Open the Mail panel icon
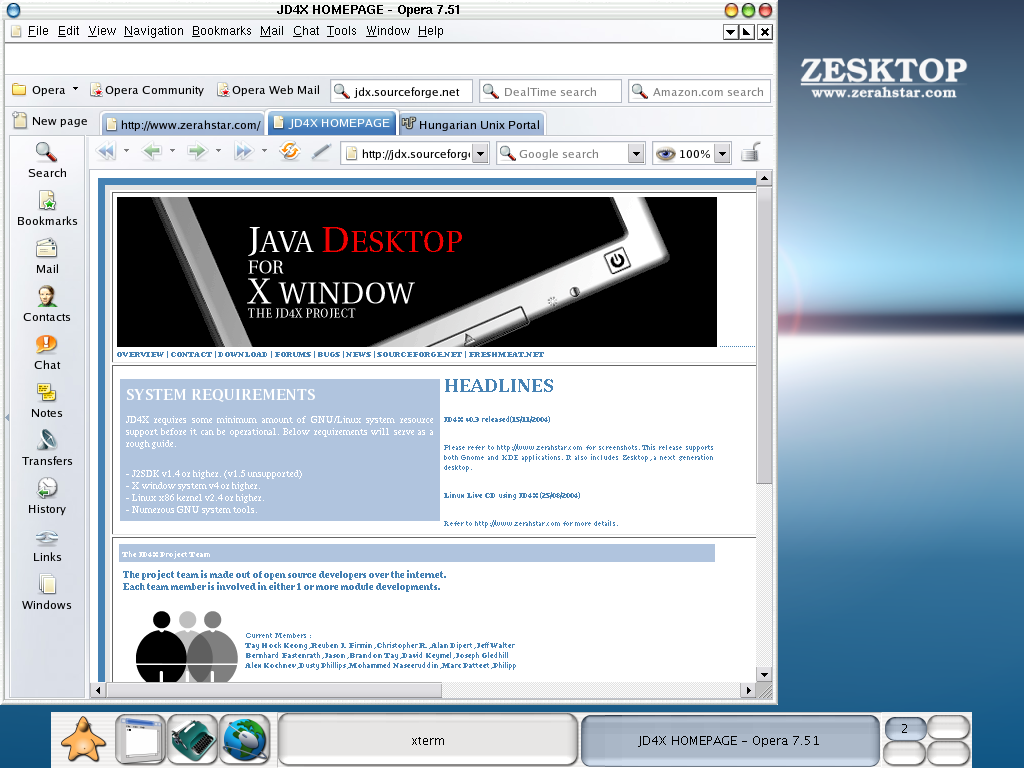 (47, 256)
